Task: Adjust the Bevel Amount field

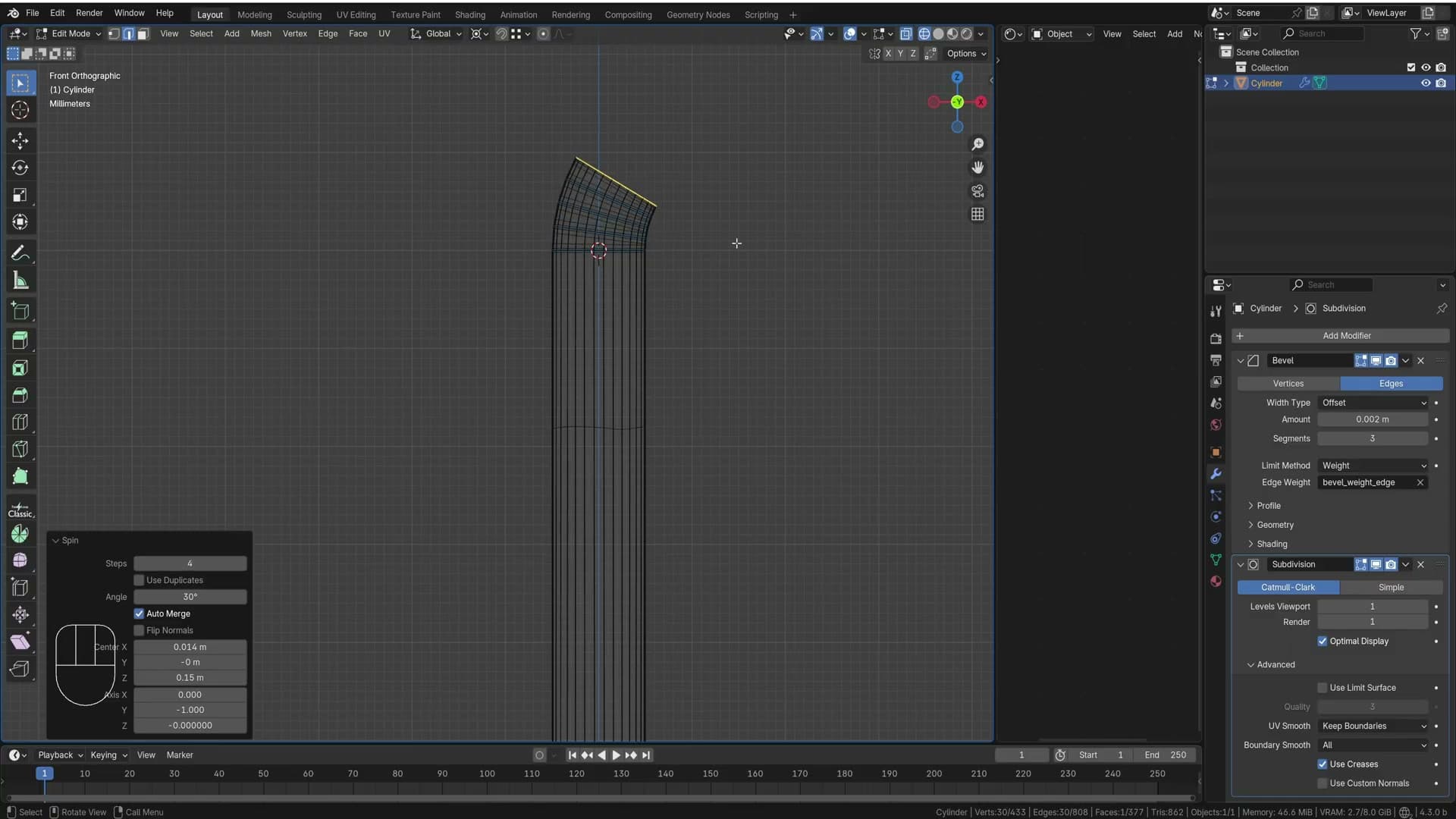Action: pos(1373,419)
